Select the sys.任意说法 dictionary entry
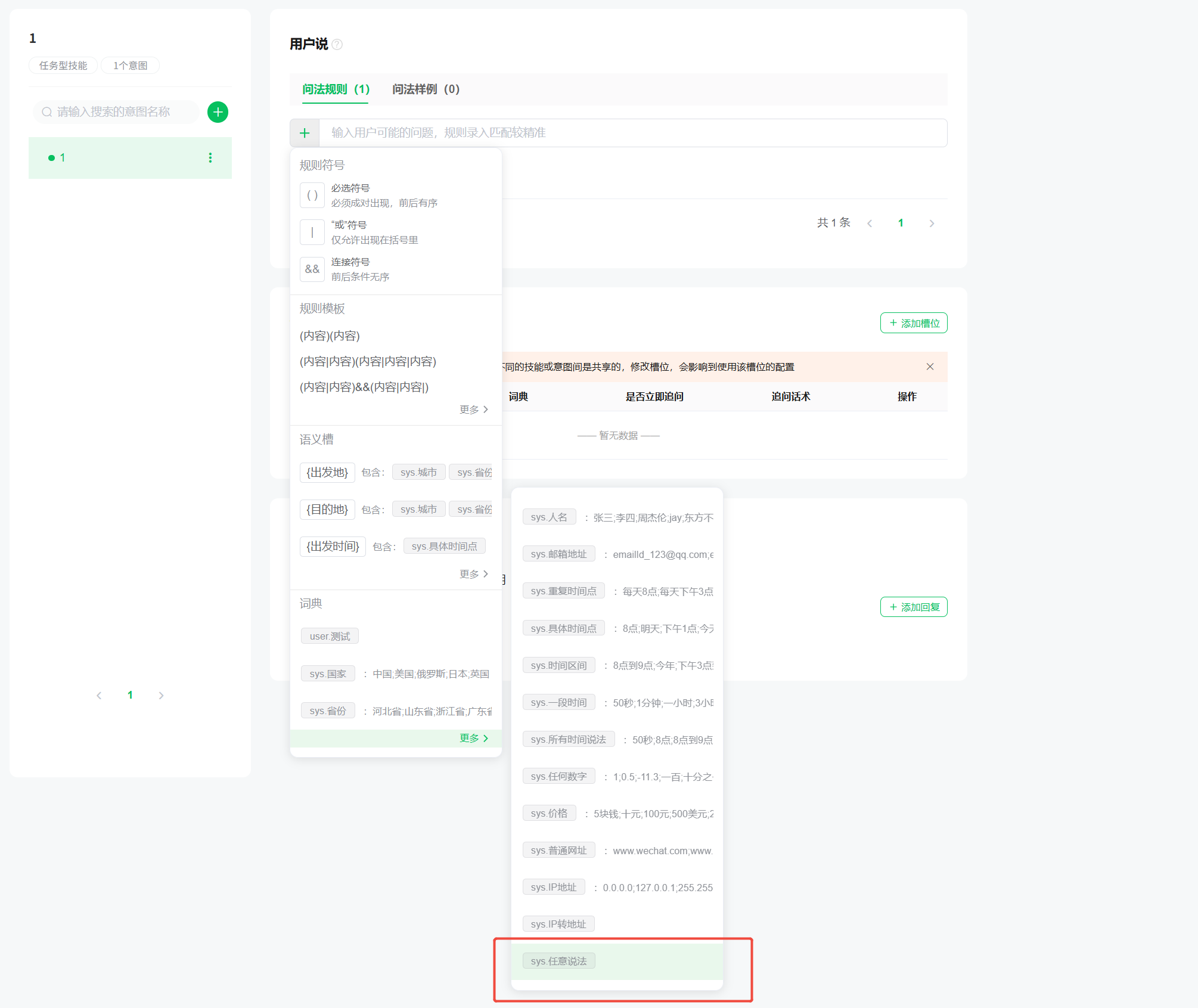 coord(558,961)
